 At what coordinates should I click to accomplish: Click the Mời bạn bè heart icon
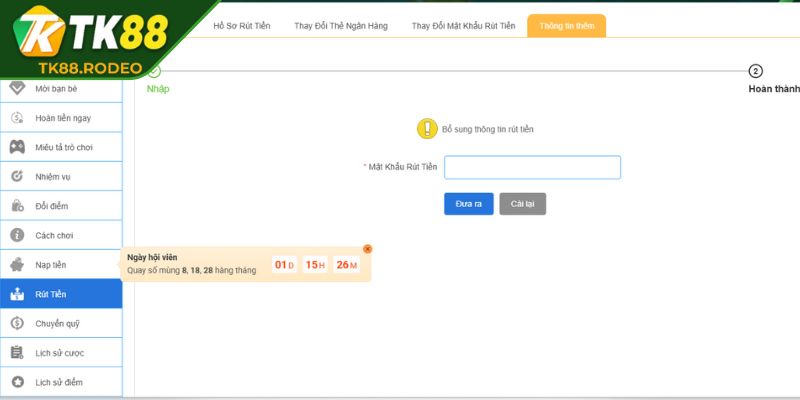tap(17, 89)
